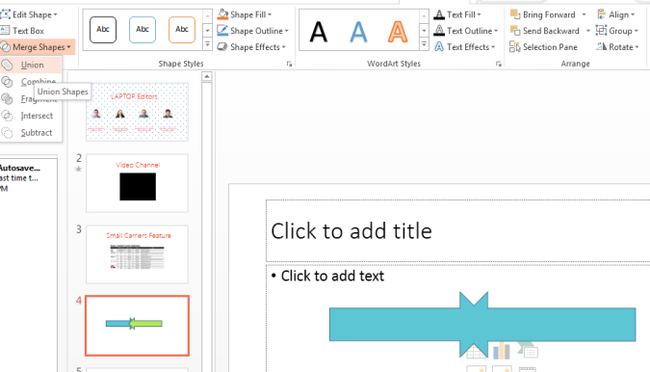Open Send Backward dropdown arrow
This screenshot has width=650, height=372.
click(588, 31)
